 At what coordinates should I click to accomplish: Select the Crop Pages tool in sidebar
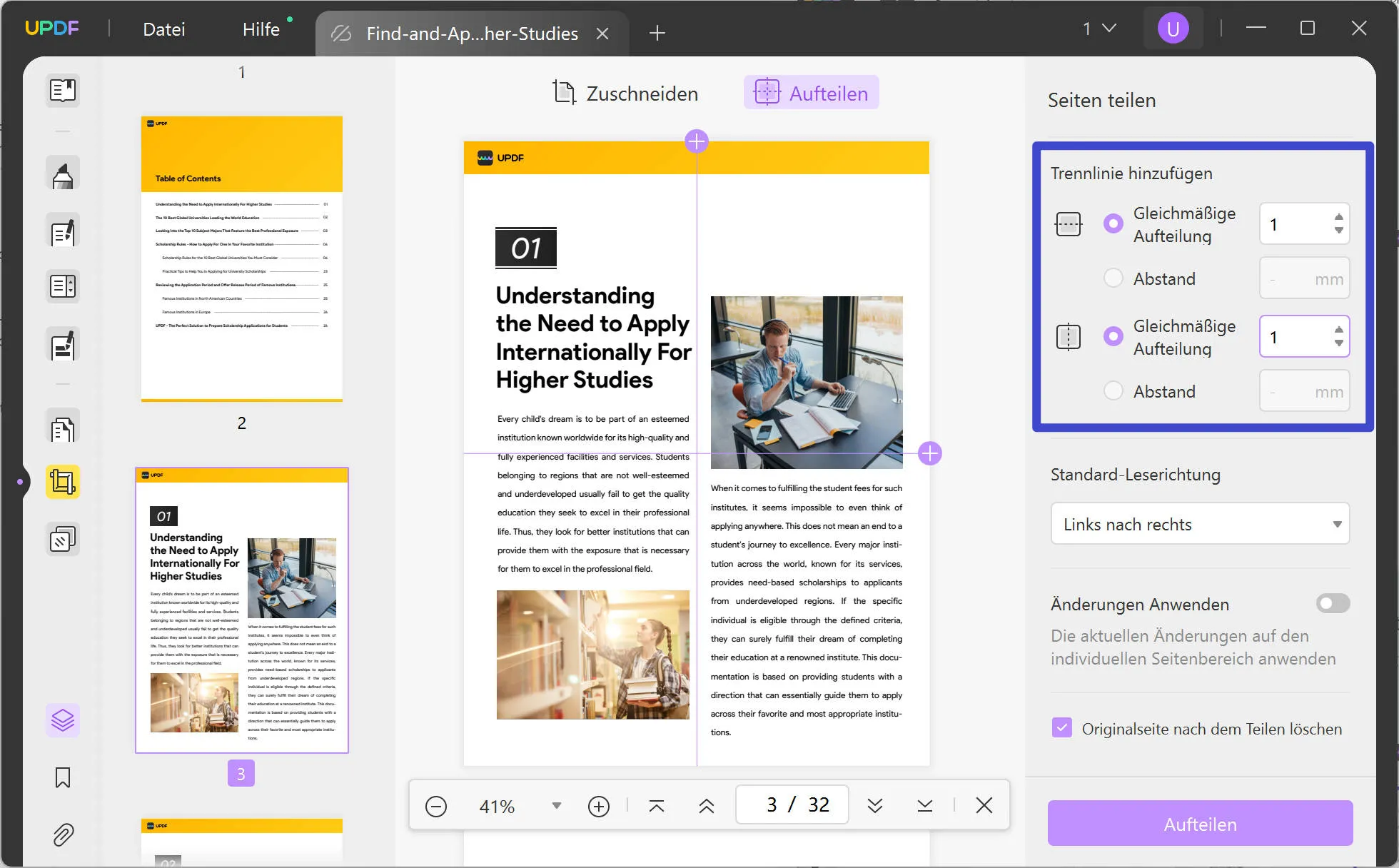(63, 483)
